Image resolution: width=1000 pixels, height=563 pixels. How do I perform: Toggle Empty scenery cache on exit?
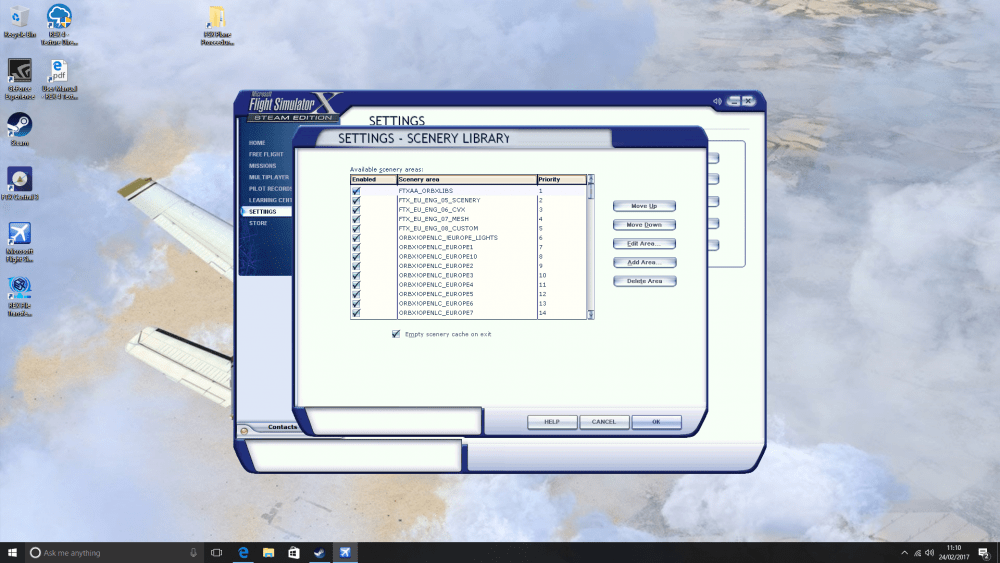coord(395,334)
